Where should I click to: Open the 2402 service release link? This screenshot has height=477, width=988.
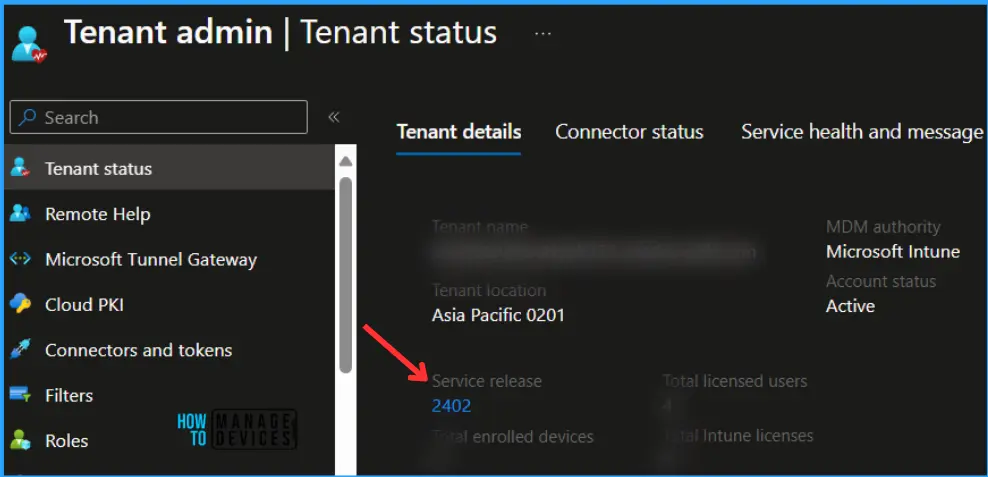451,405
